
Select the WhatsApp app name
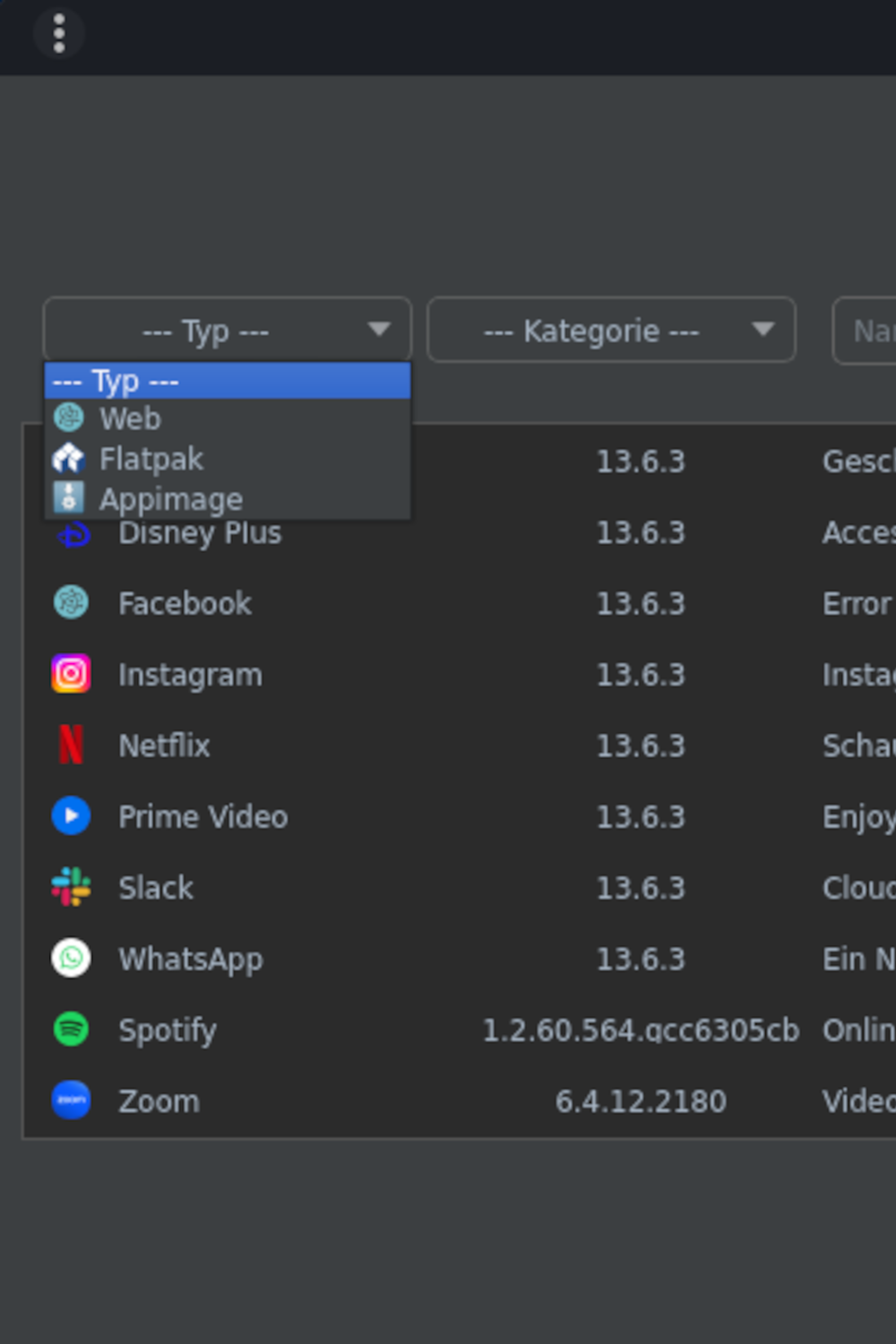point(191,960)
